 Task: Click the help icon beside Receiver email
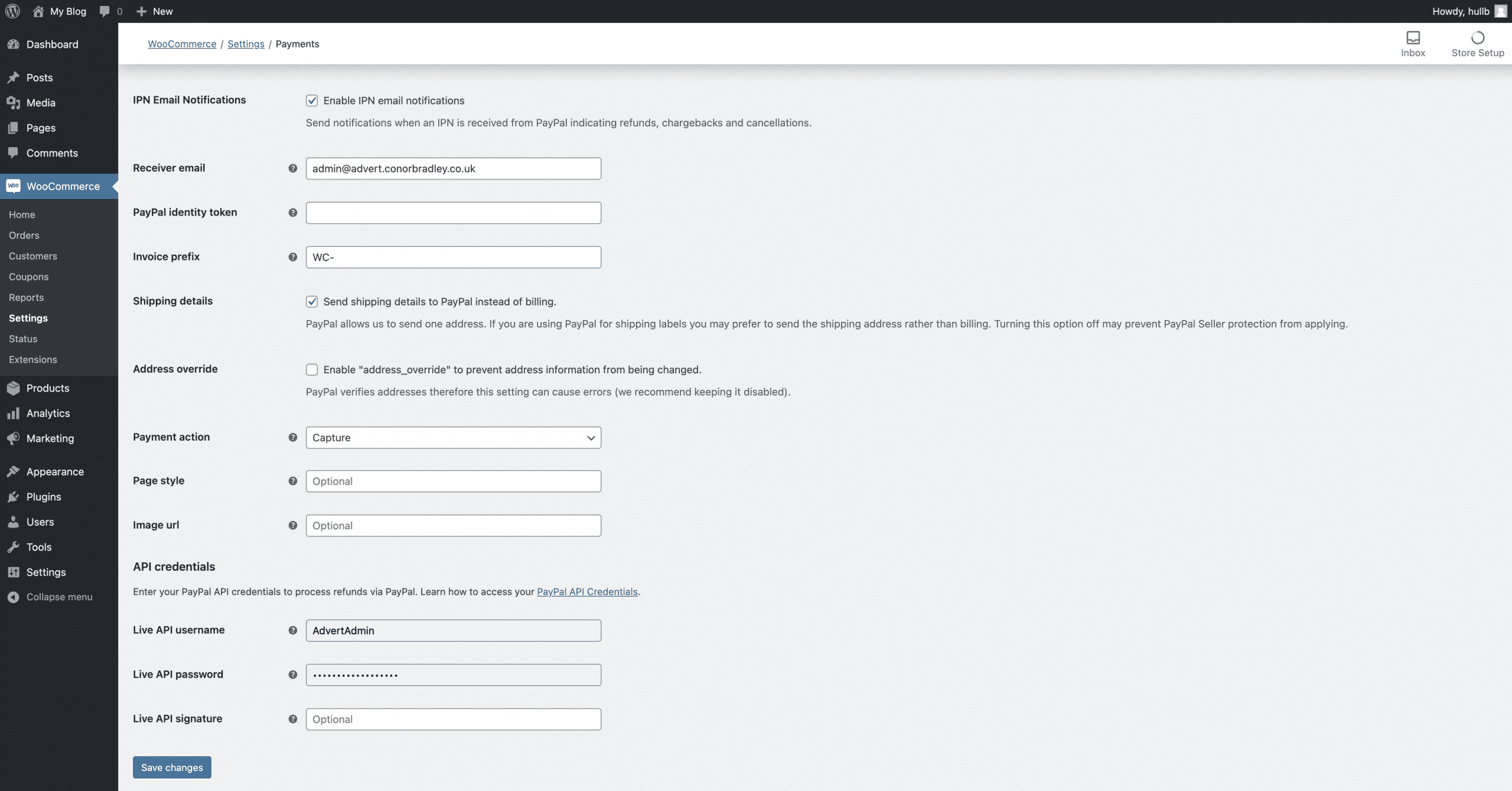coord(292,168)
